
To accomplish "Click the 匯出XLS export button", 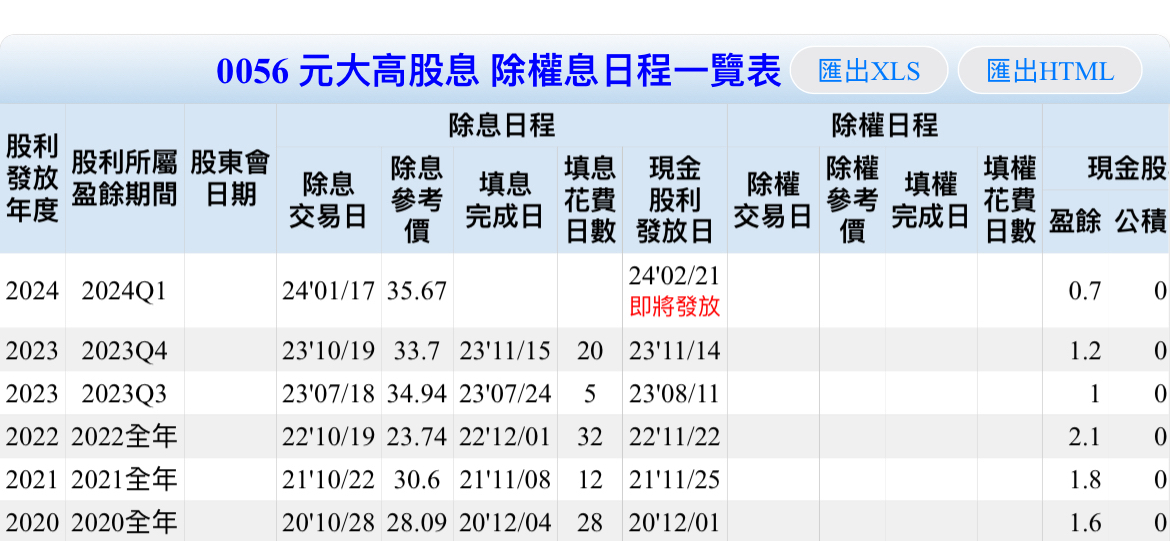I will pos(868,71).
